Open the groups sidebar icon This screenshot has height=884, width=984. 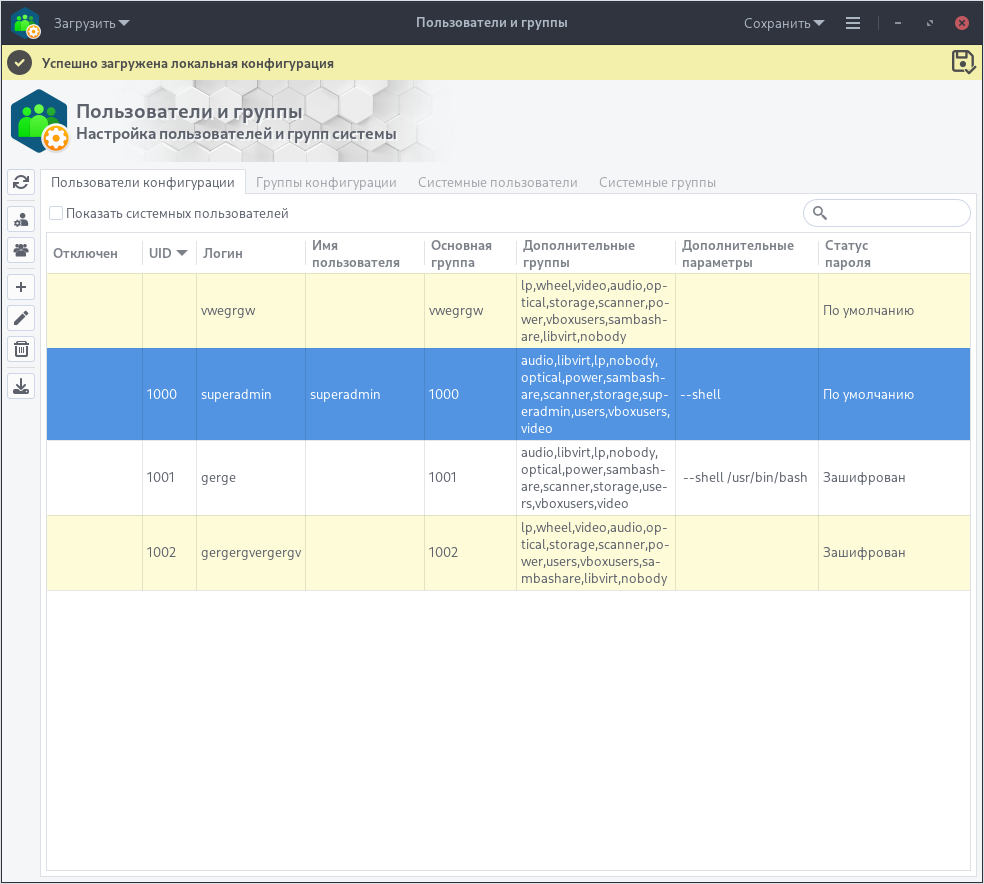tap(21, 249)
